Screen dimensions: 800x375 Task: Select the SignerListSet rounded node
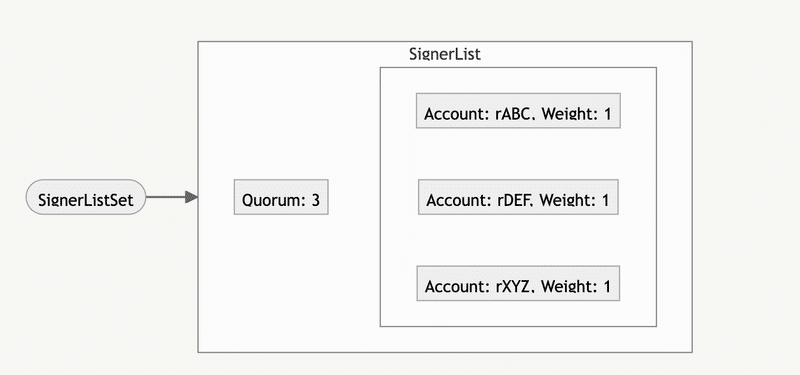point(86,197)
